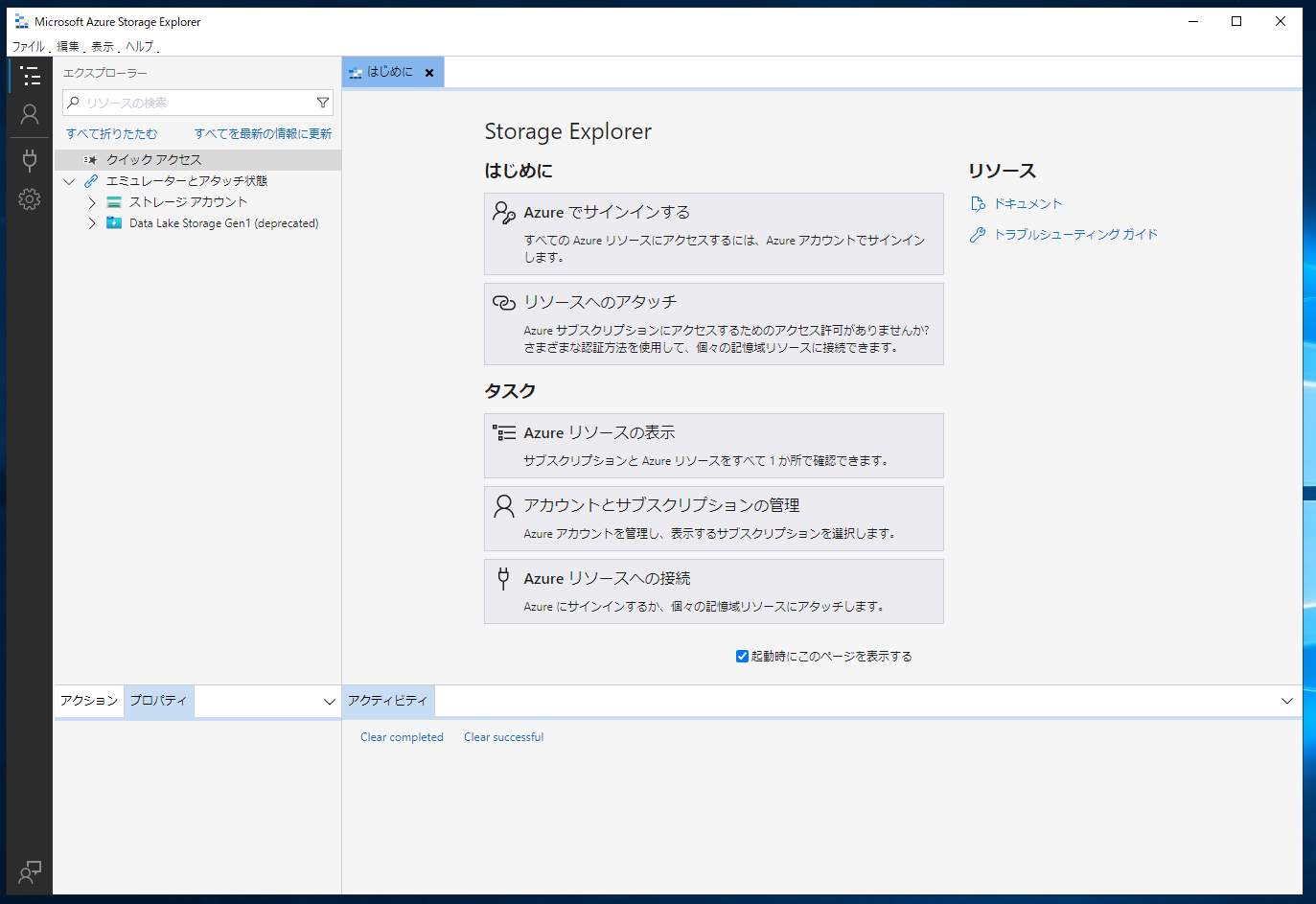Image resolution: width=1316 pixels, height=904 pixels.
Task: Expand the ストレージ アカウント node
Action: point(92,202)
